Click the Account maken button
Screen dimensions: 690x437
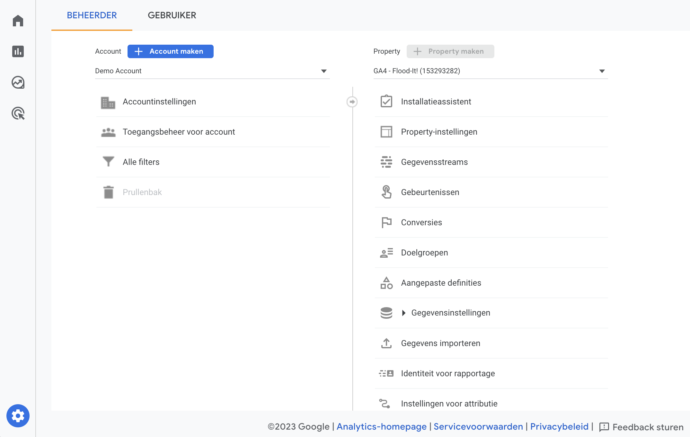pyautogui.click(x=170, y=51)
